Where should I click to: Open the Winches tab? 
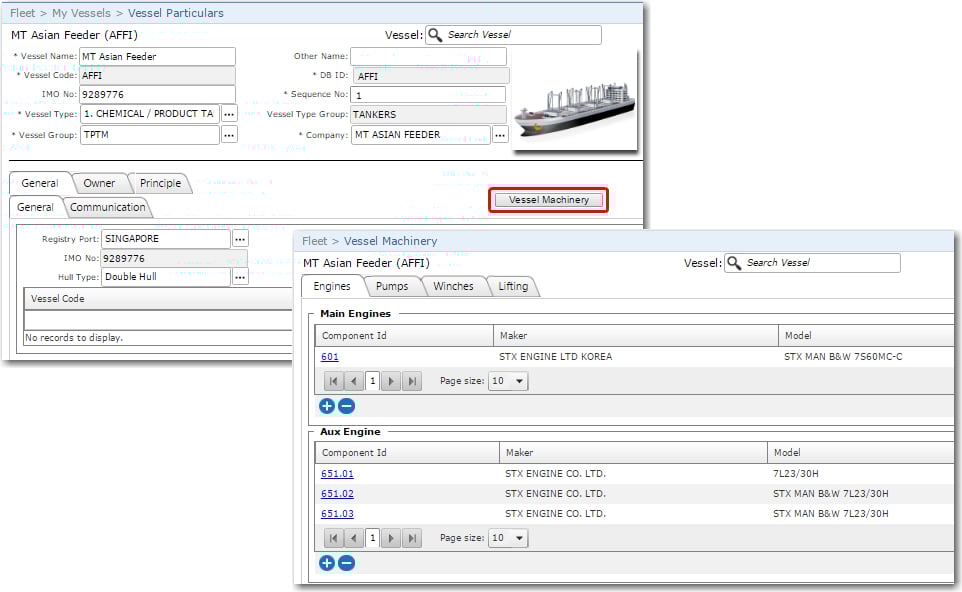(x=453, y=287)
